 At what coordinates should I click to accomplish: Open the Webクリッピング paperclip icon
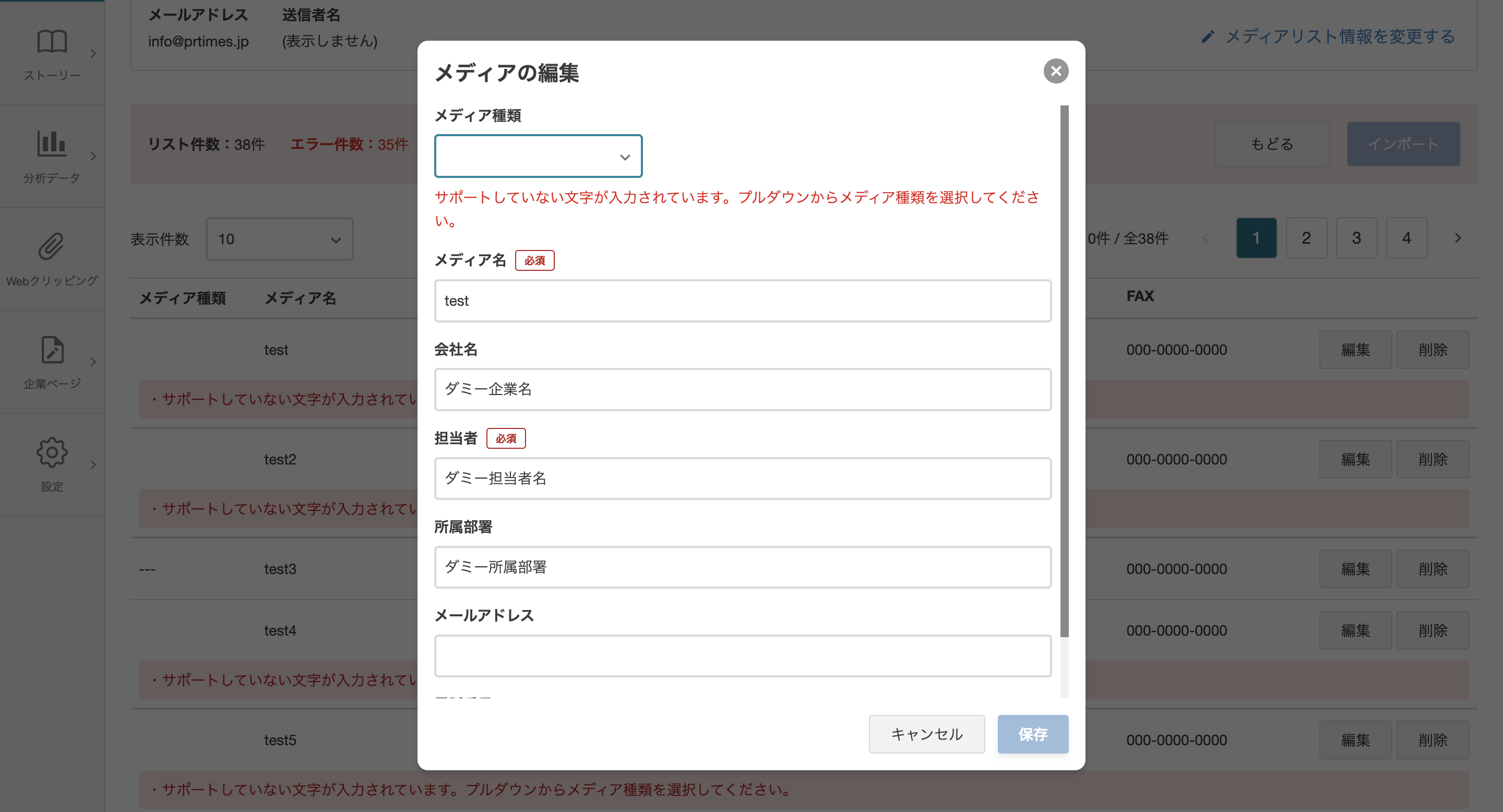(x=52, y=246)
